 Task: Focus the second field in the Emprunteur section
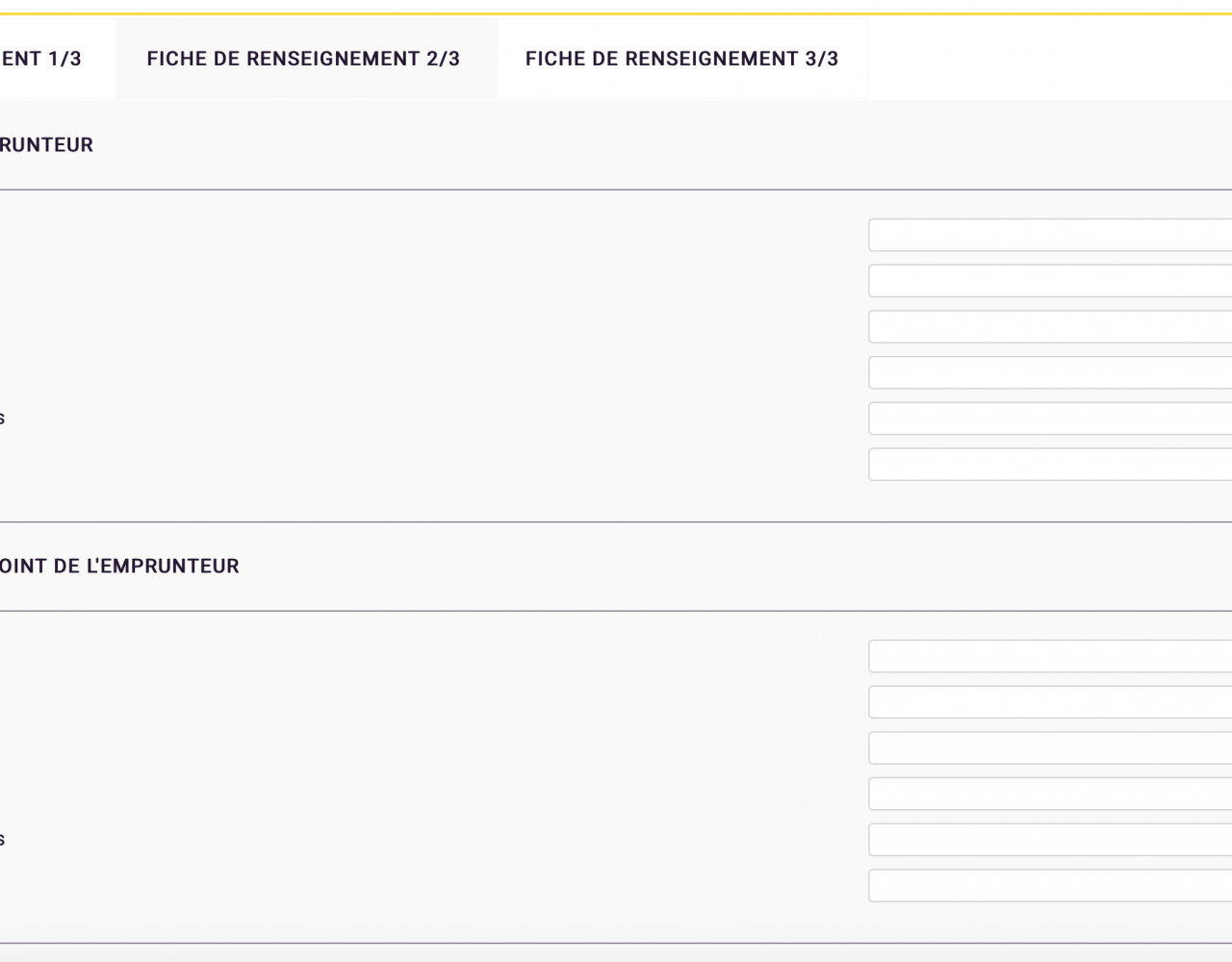[x=1050, y=281]
